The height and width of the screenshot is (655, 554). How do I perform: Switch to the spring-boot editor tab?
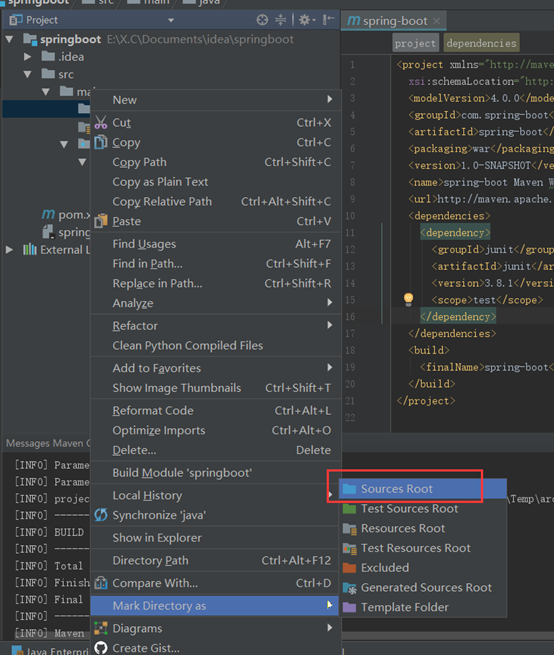[x=394, y=21]
